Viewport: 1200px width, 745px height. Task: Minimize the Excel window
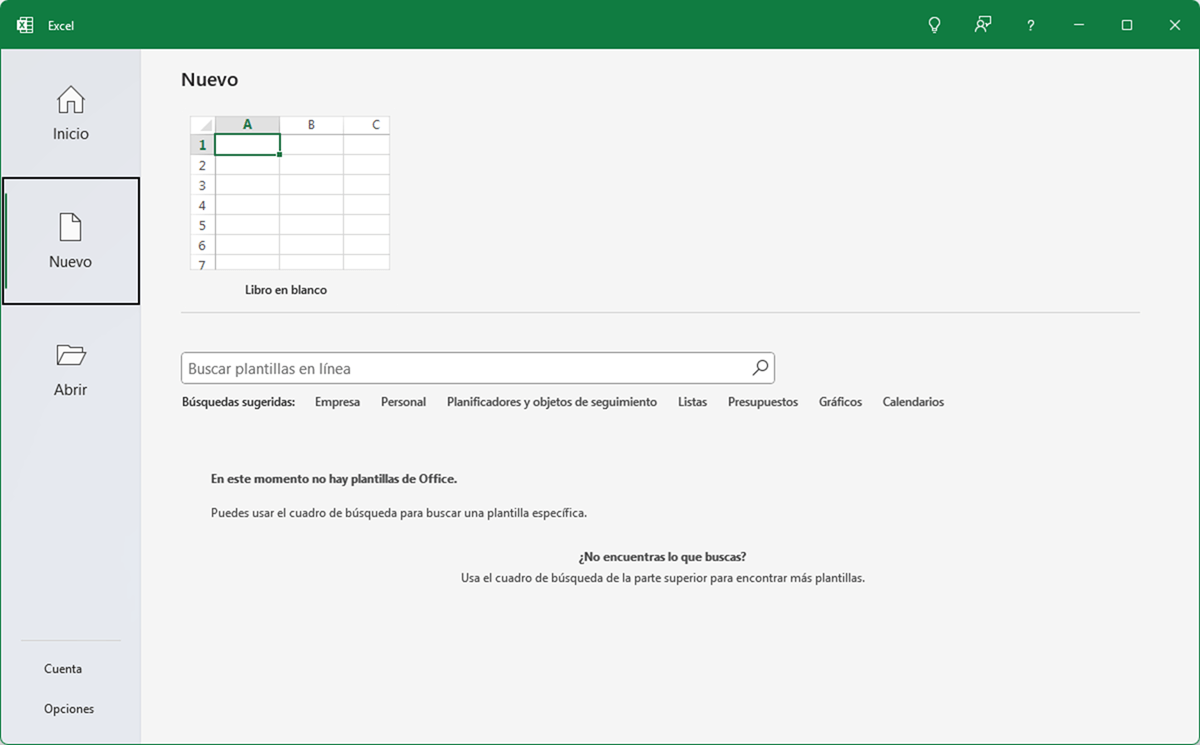click(x=1079, y=25)
